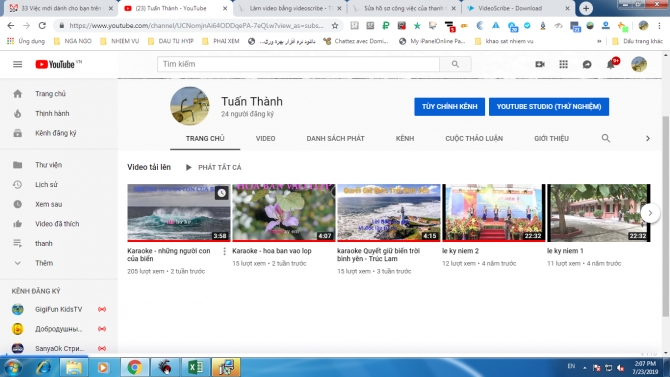Open le ky niem 1 thumbnail

point(599,213)
